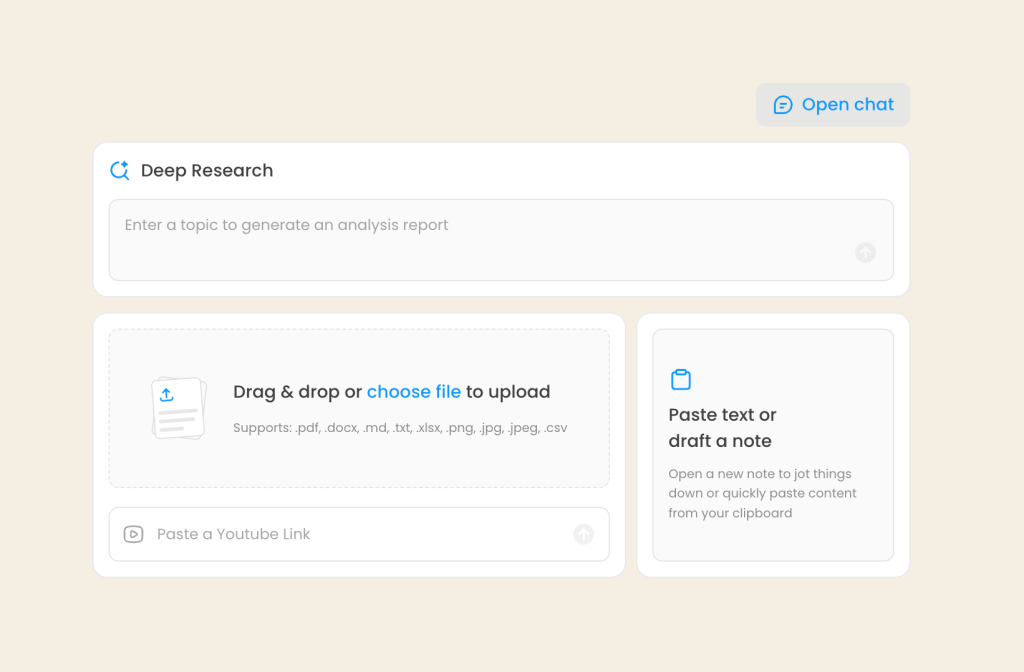Viewport: 1024px width, 672px height.
Task: Click the upload document icon in the drop zone
Action: point(179,408)
